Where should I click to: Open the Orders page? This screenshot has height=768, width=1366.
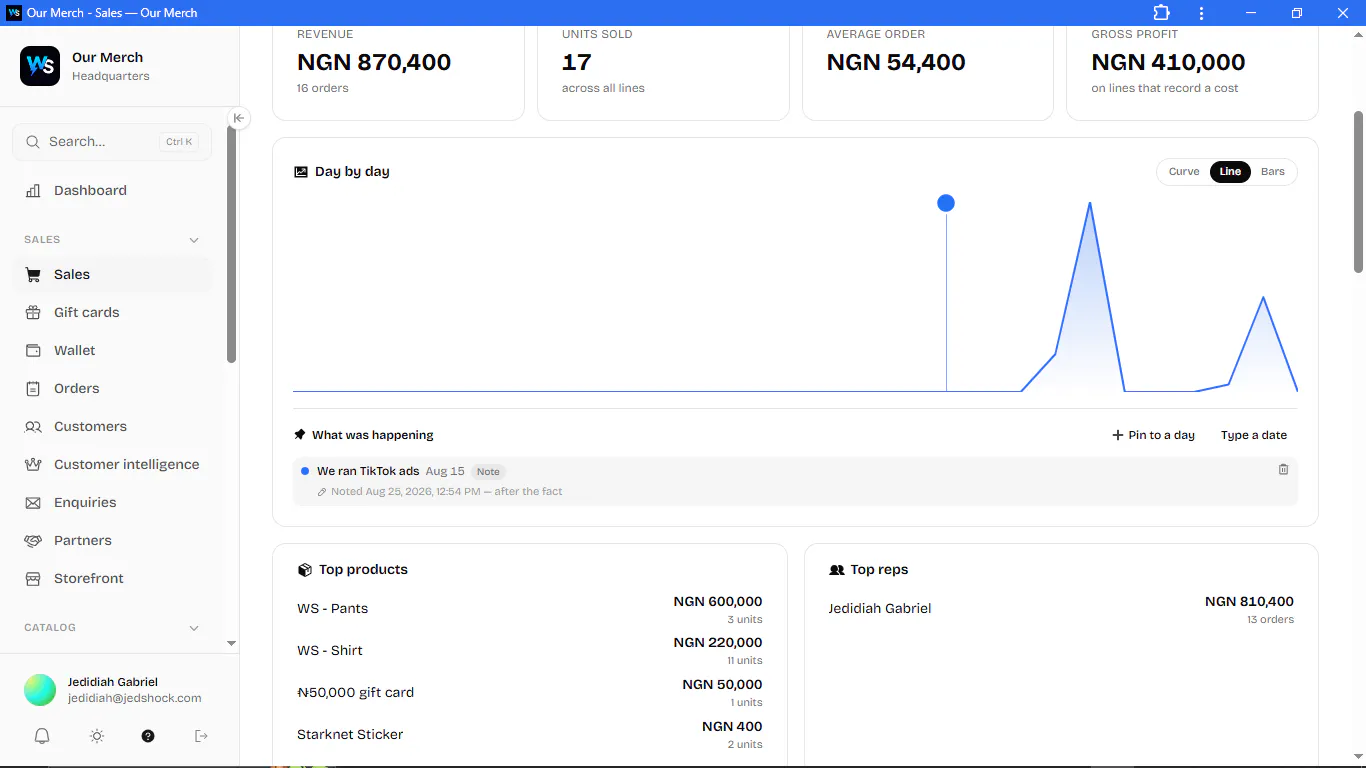112,389
